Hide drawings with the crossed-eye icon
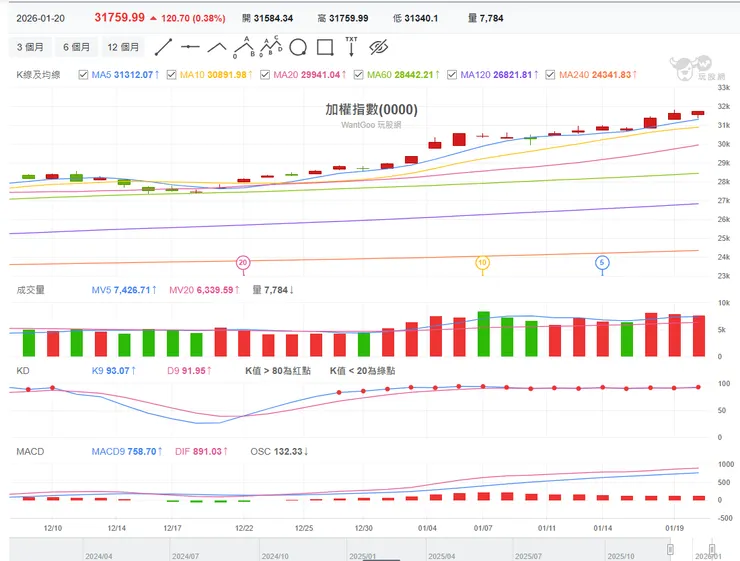740x561 pixels. coord(378,47)
